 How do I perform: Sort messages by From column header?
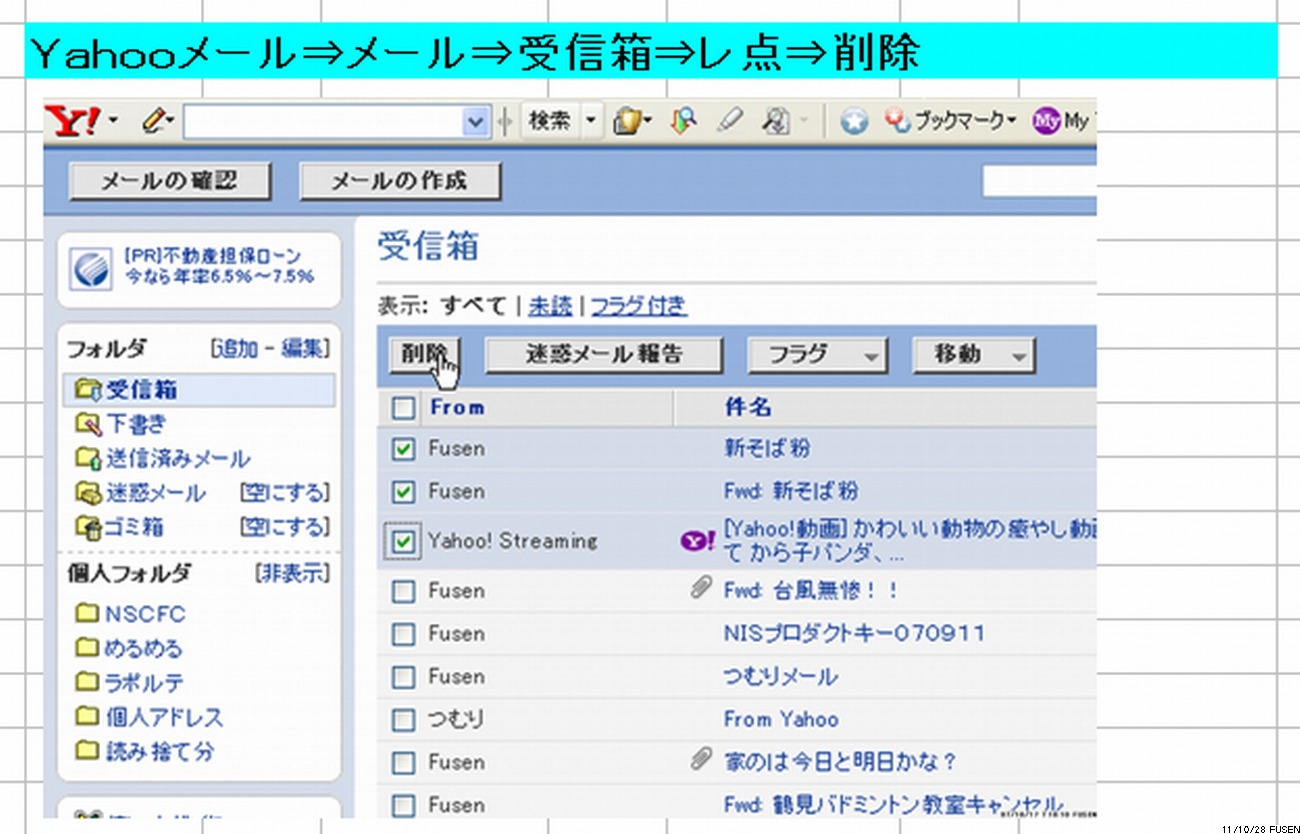457,407
